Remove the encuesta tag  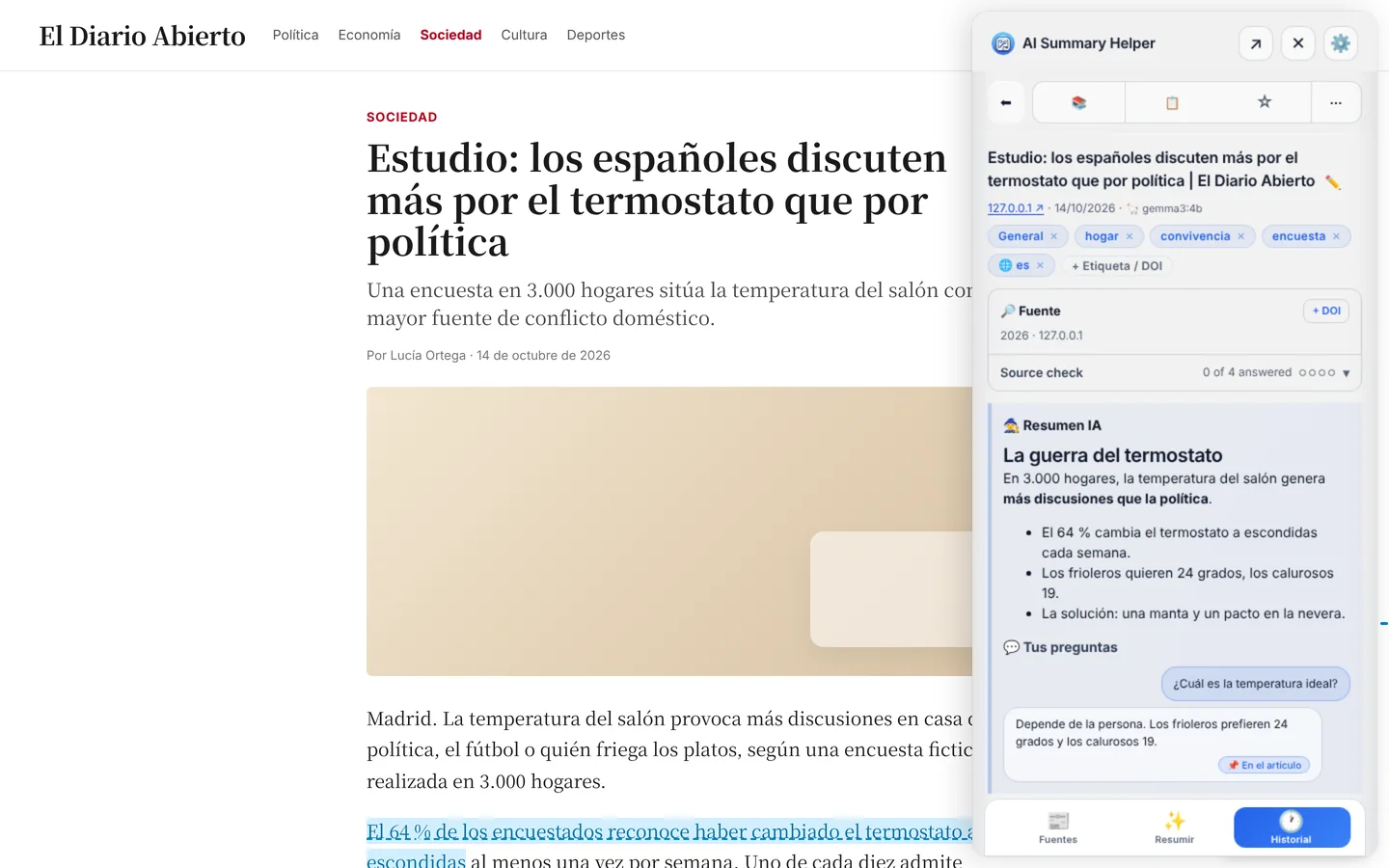coord(1336,236)
